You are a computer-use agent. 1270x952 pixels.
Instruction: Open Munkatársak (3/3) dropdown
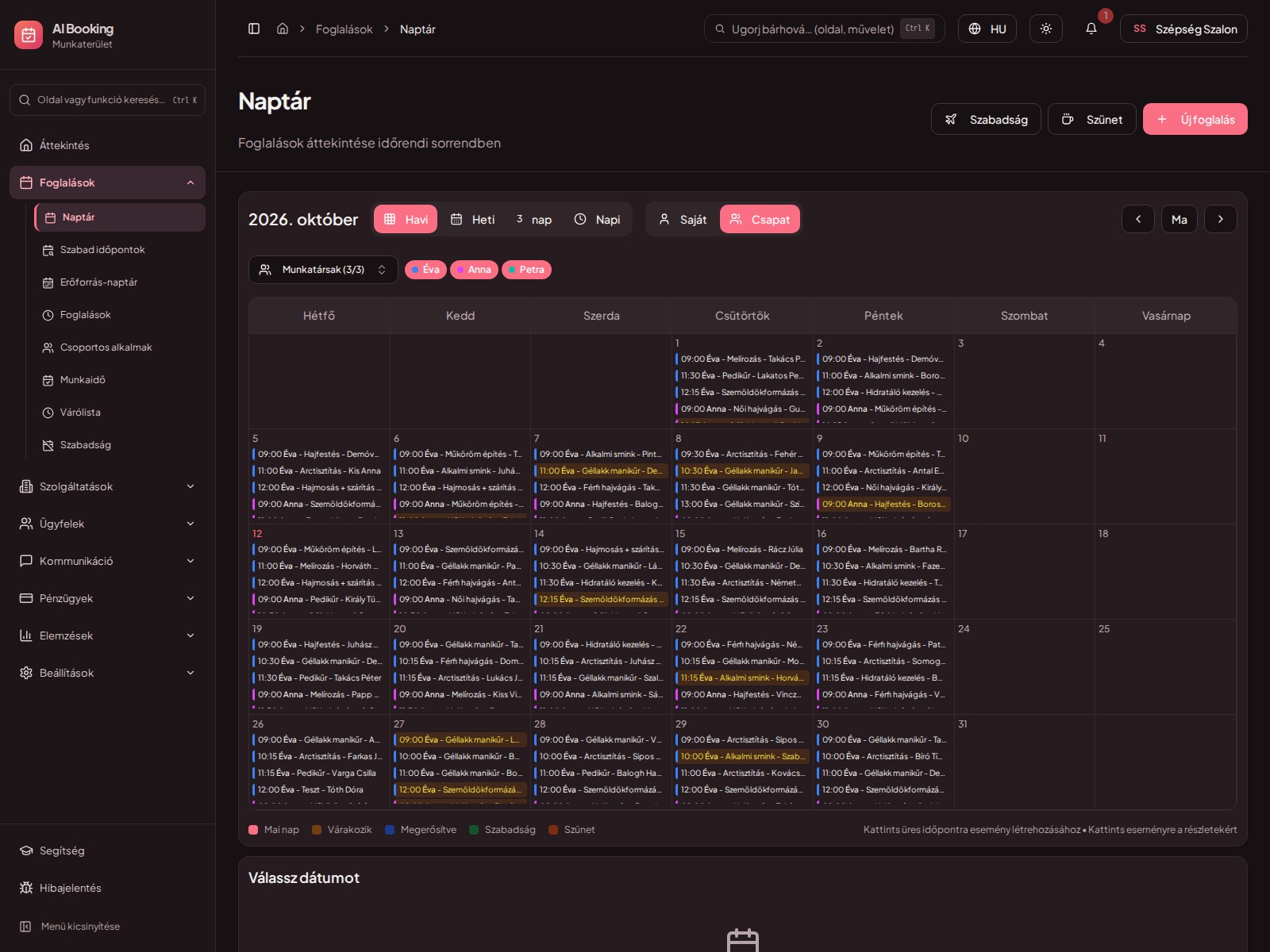click(x=323, y=270)
